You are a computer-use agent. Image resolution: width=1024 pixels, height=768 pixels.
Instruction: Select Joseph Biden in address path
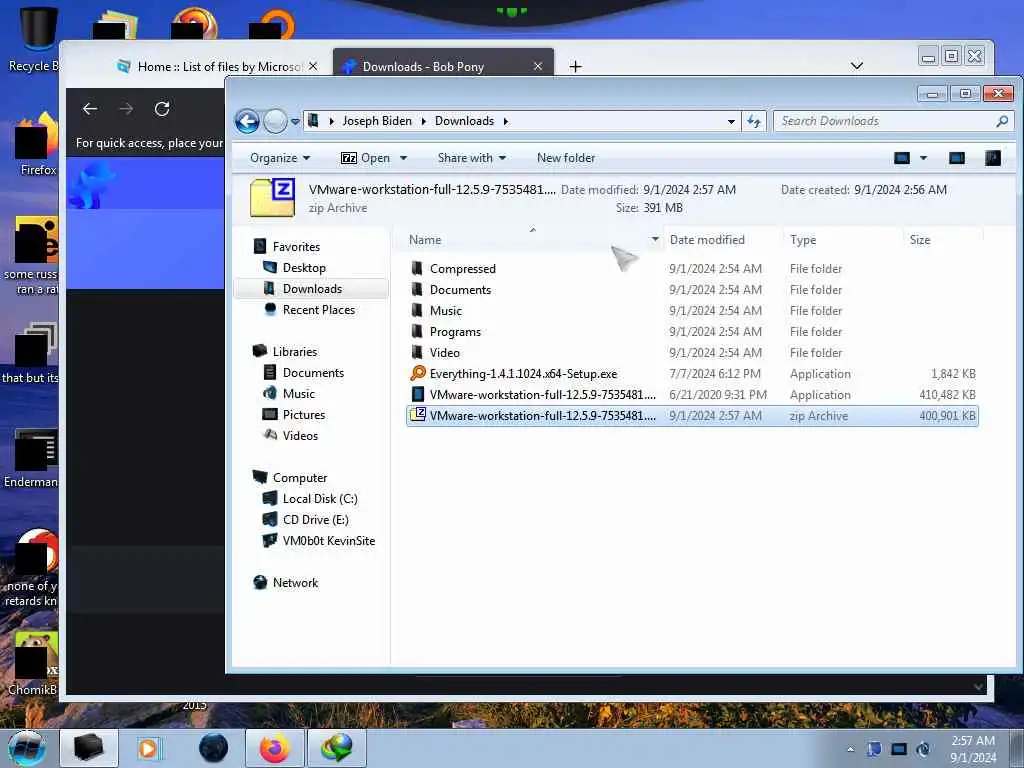377,121
